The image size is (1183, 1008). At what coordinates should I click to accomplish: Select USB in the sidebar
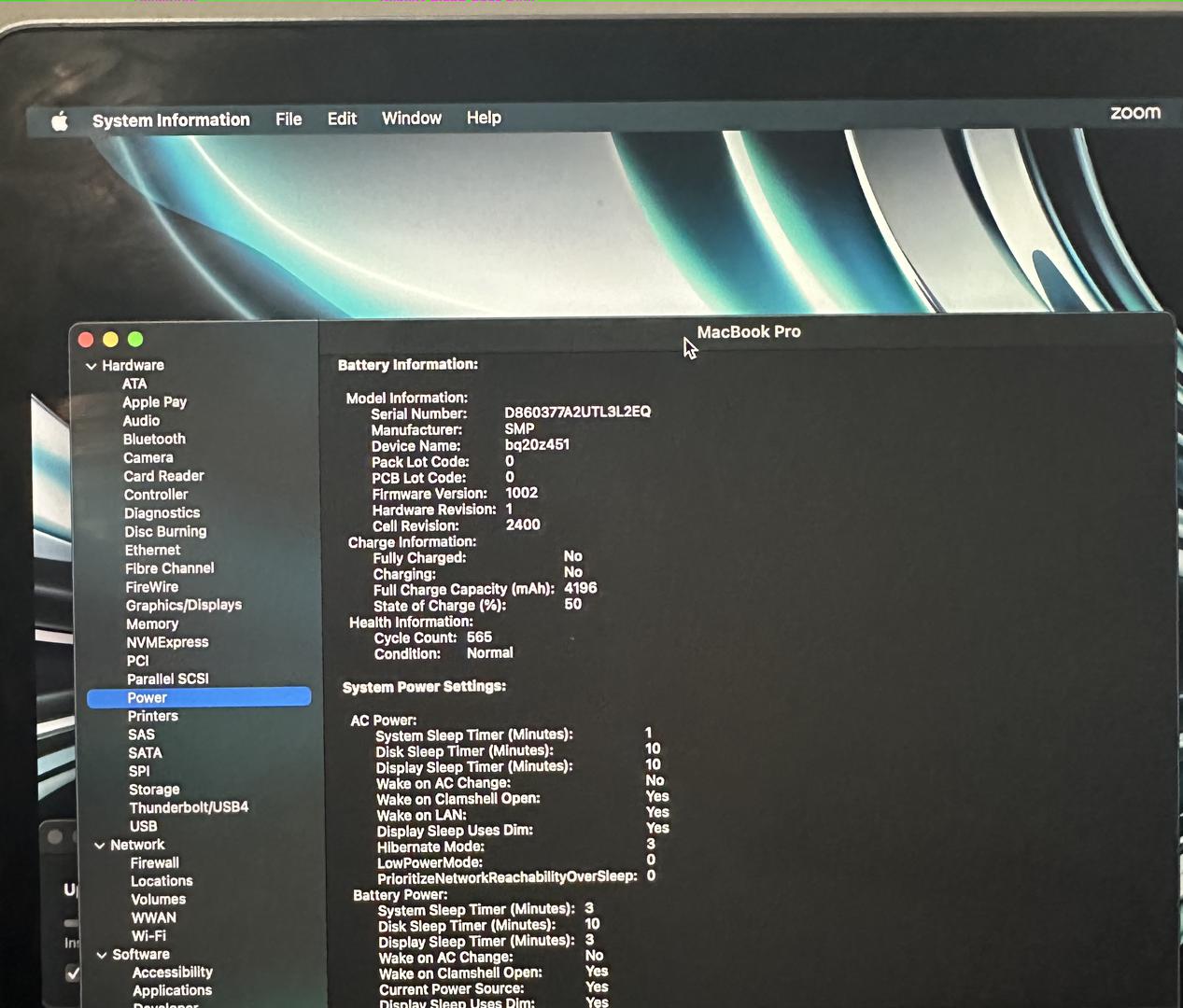coord(143,826)
